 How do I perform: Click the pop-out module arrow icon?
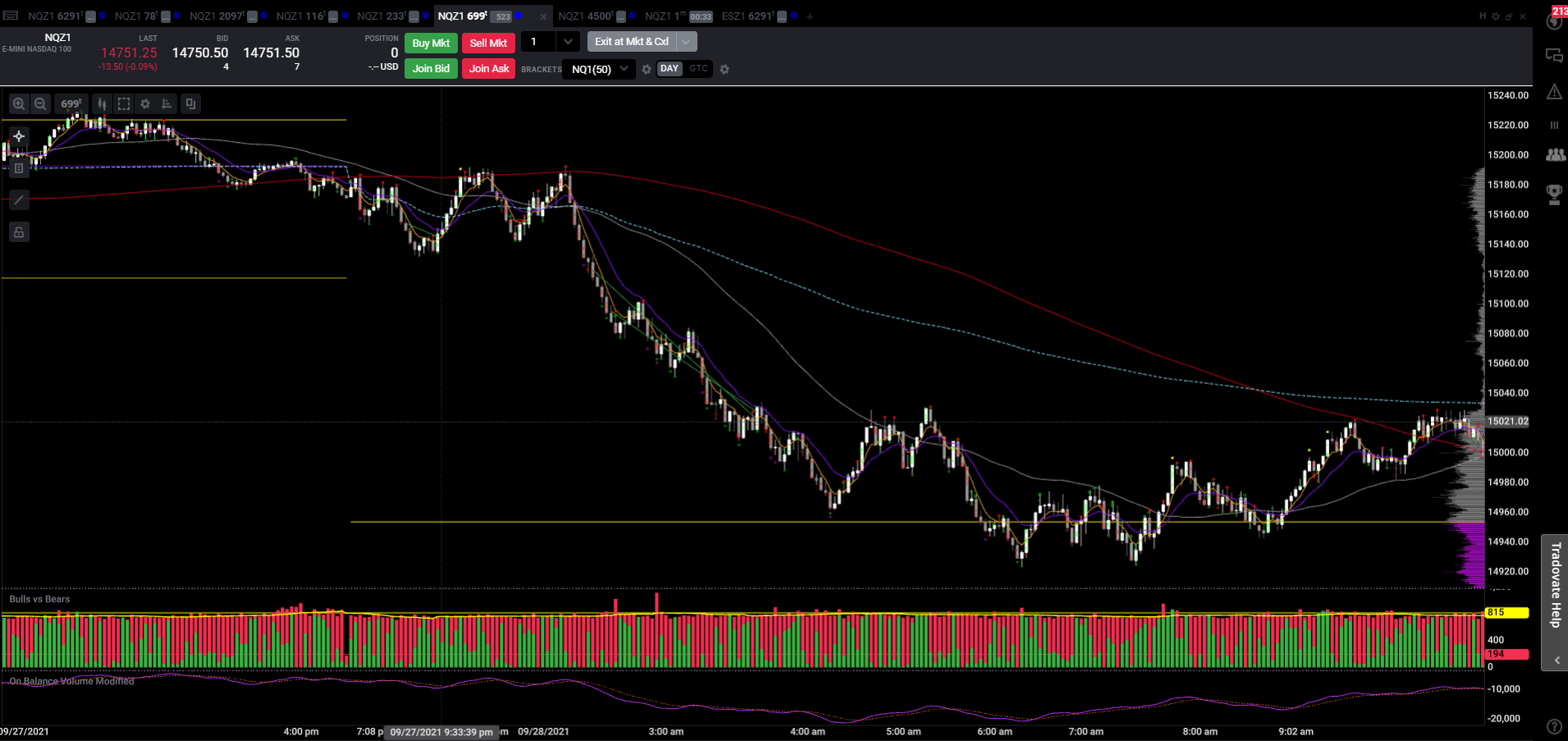1509,16
